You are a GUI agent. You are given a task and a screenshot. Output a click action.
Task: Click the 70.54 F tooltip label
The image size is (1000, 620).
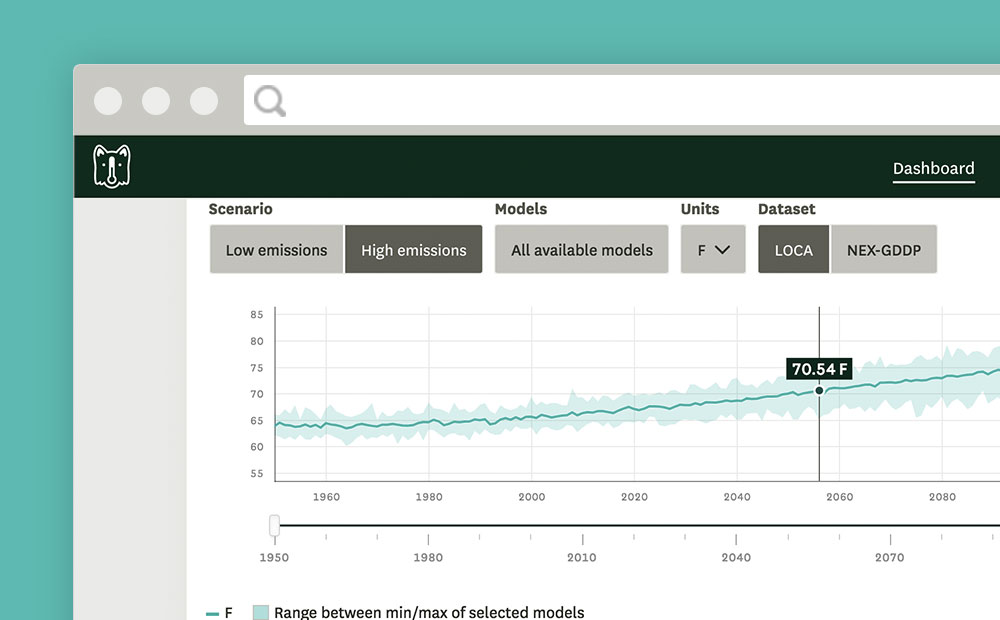click(819, 369)
